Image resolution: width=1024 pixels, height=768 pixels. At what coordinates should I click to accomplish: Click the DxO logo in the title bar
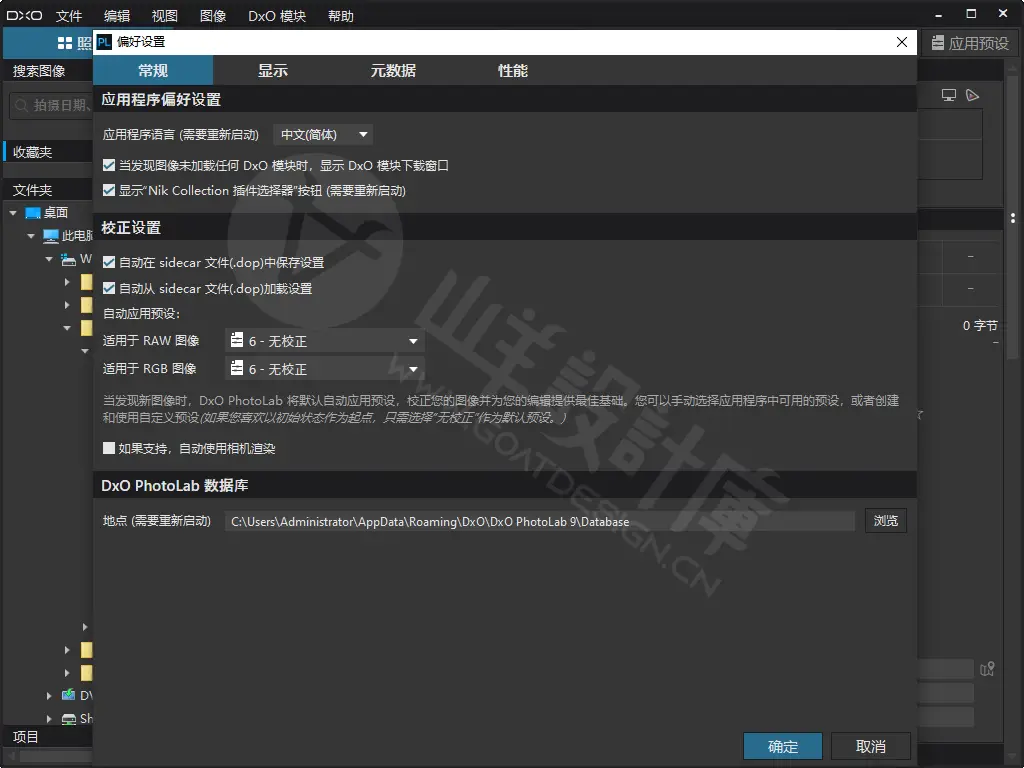25,16
